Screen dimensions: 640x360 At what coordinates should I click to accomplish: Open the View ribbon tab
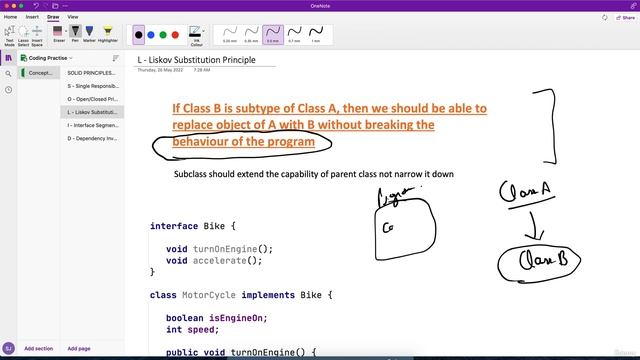(73, 17)
